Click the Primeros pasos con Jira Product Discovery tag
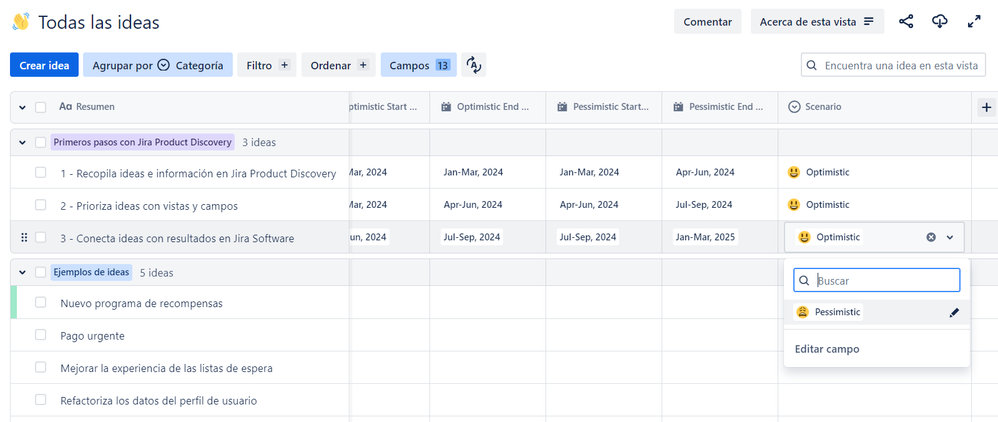The image size is (998, 422). 143,142
